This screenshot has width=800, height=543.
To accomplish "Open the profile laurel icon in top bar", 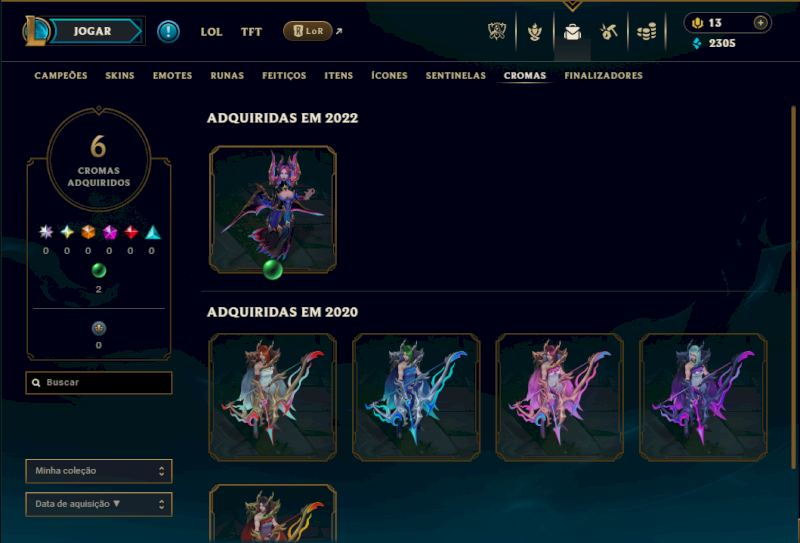I will 535,32.
